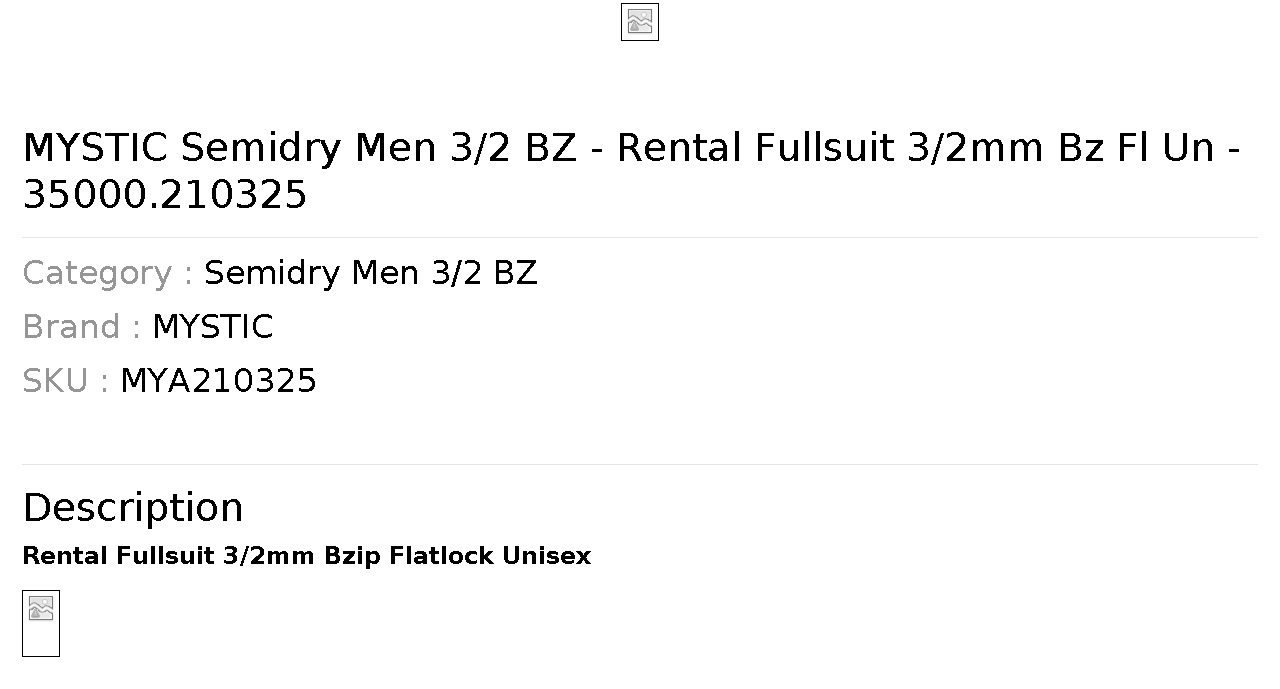Click the SKU label
Viewport: 1280px width, 689px height.
[65, 381]
